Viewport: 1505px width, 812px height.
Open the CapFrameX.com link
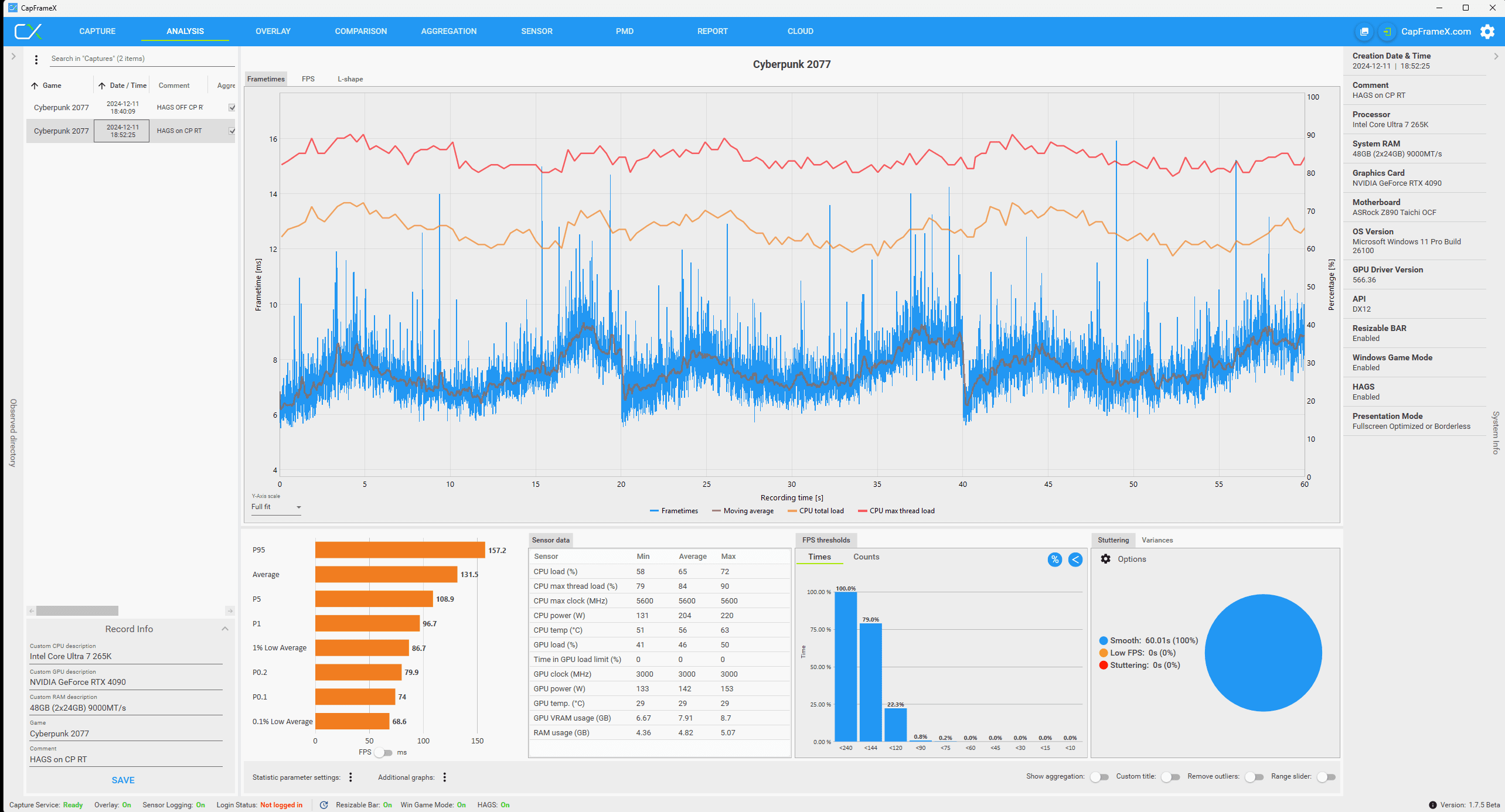[x=1436, y=32]
